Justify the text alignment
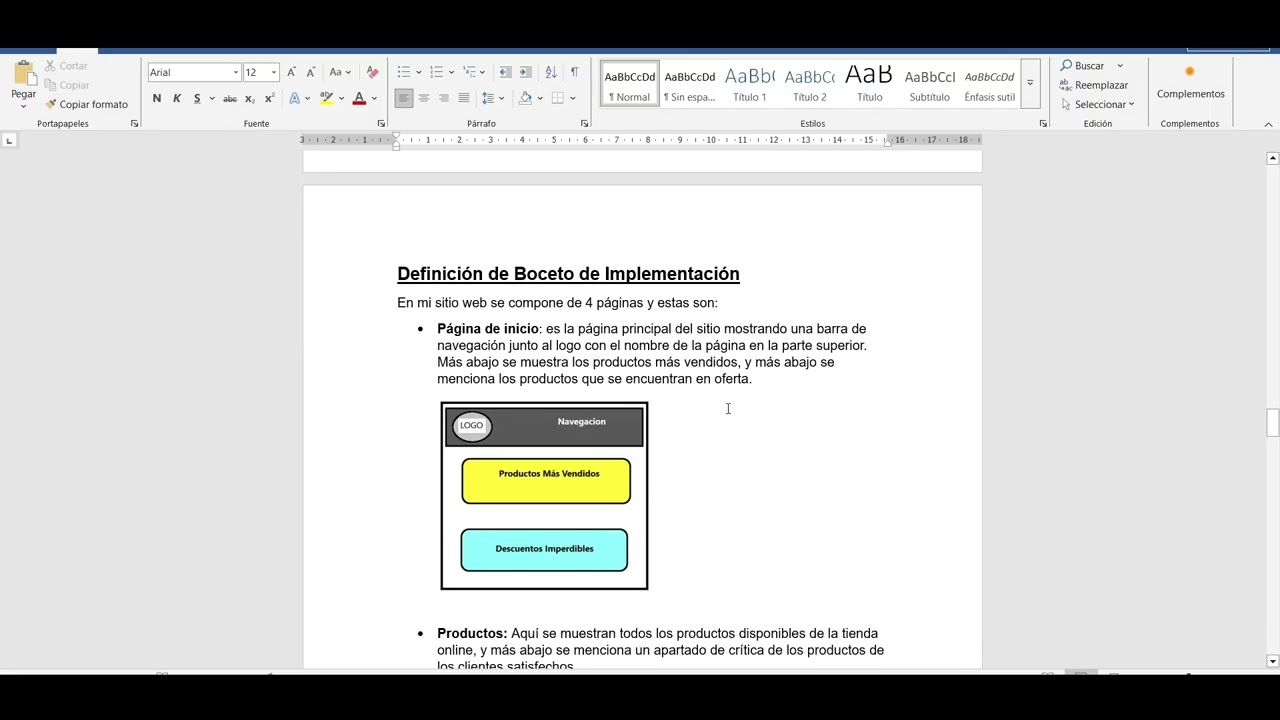Screen dimensions: 1280x720 pyautogui.click(x=464, y=98)
